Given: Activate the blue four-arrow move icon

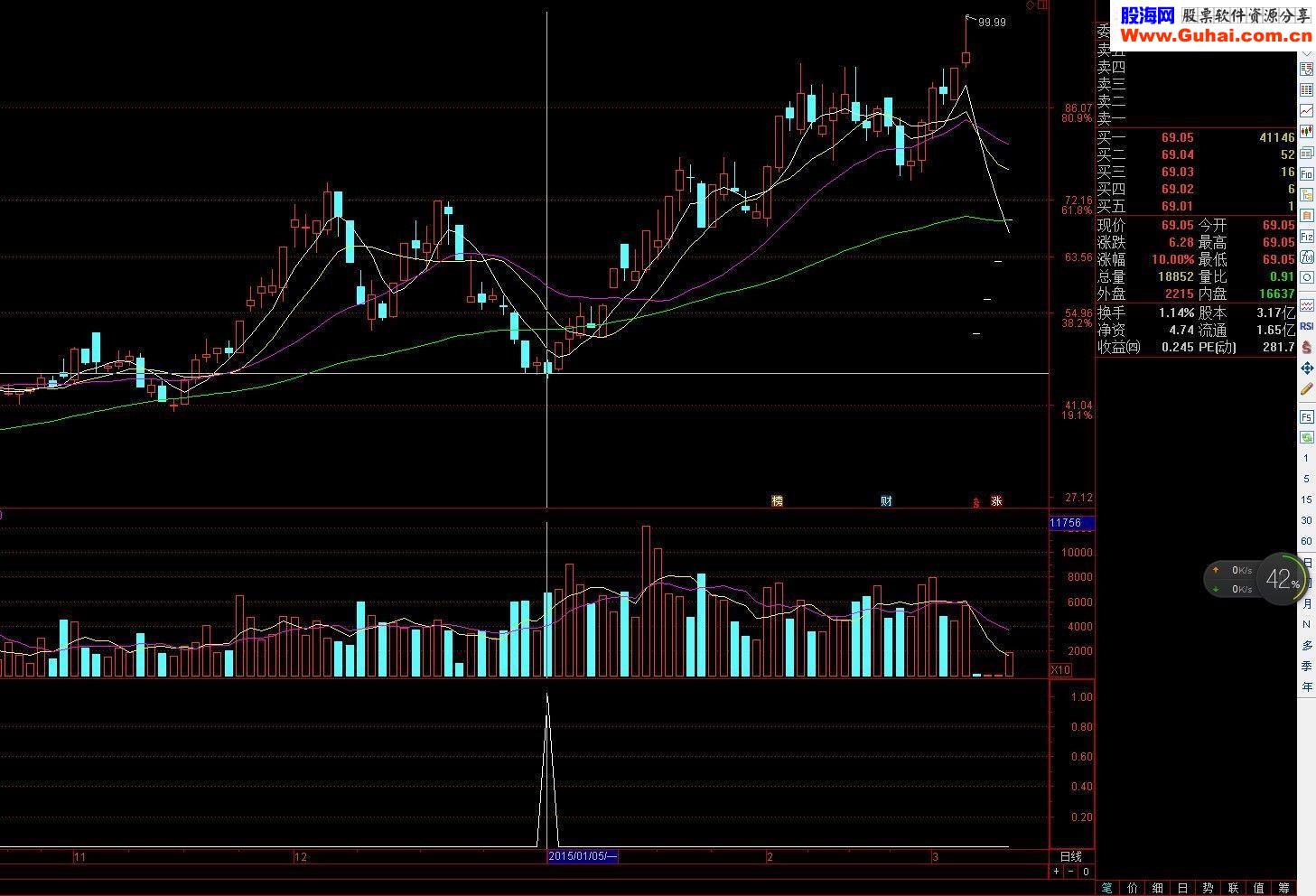Looking at the screenshot, I should click(1307, 369).
